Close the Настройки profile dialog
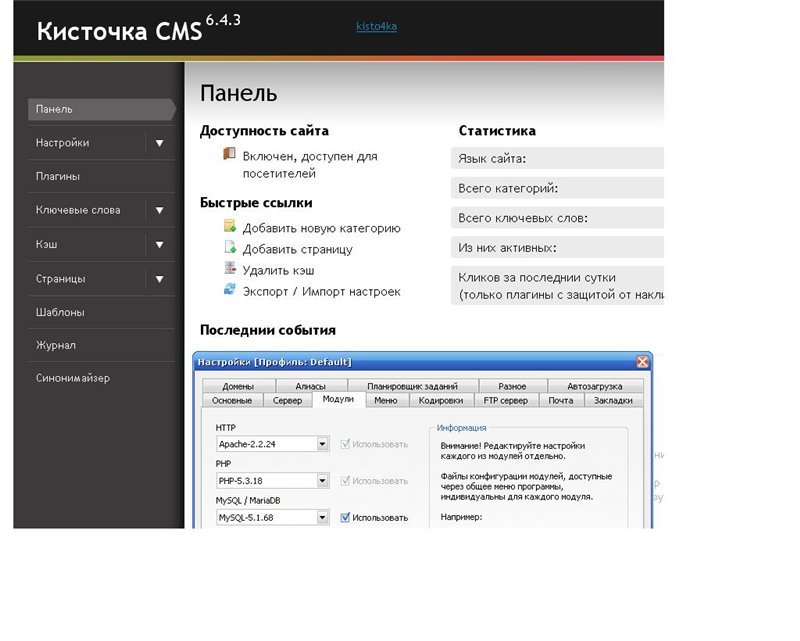The width and height of the screenshot is (800, 641). click(x=642, y=361)
